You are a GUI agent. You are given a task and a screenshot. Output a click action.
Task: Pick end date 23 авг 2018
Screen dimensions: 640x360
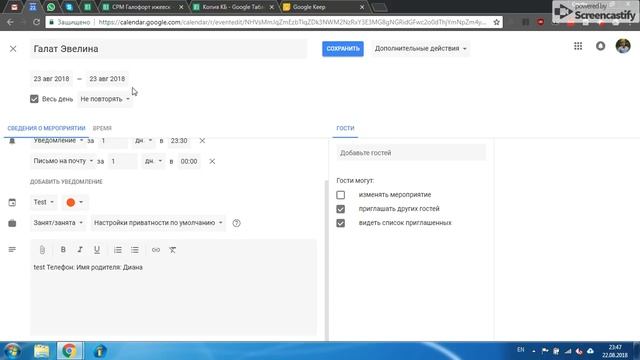[x=107, y=79]
